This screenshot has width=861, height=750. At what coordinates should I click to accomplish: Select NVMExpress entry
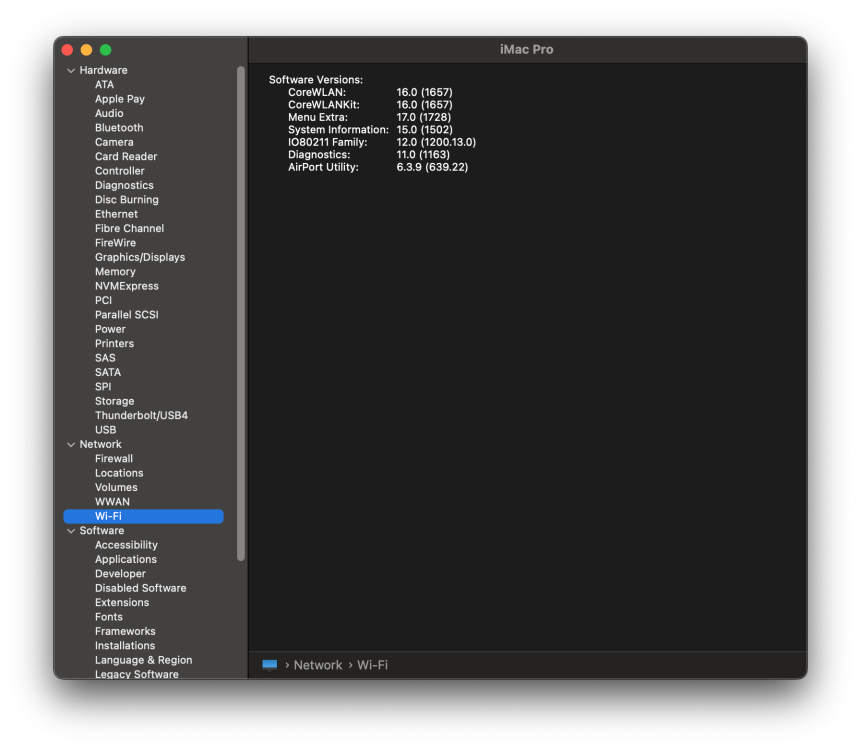tap(126, 286)
